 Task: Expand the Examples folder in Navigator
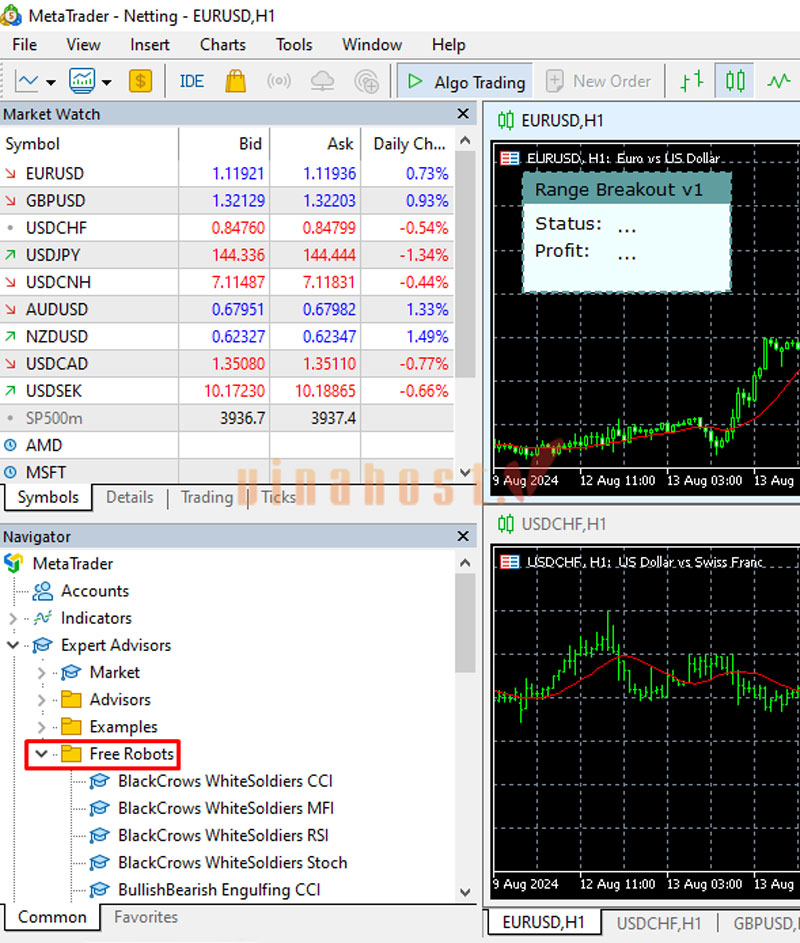point(40,726)
